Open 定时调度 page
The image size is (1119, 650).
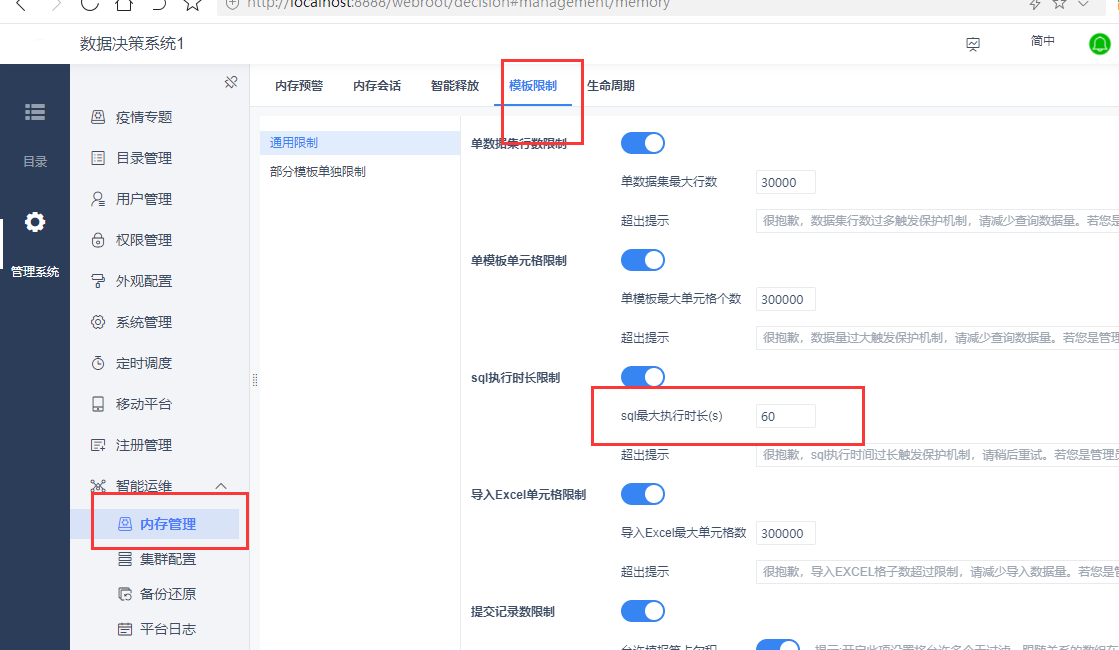point(144,363)
